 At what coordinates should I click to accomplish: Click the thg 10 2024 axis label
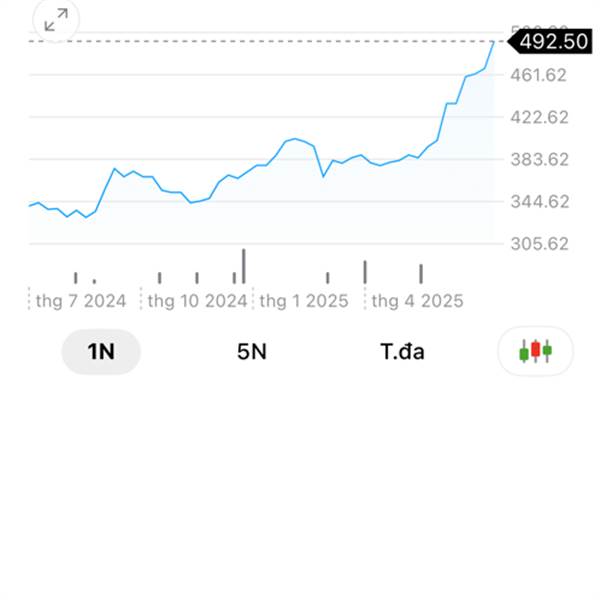click(x=197, y=301)
